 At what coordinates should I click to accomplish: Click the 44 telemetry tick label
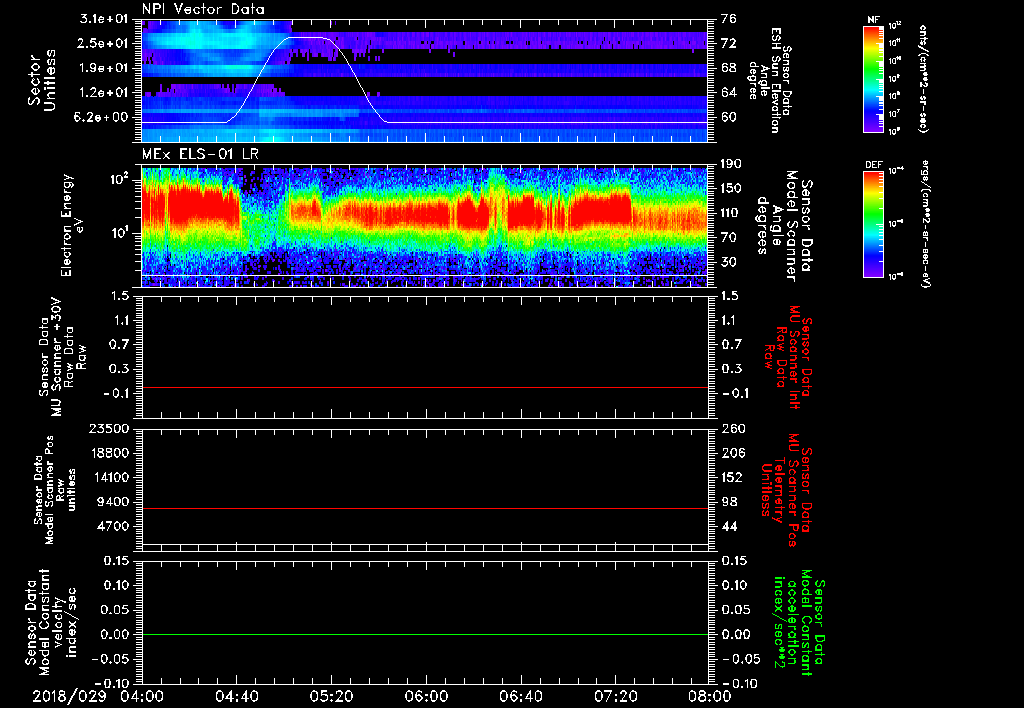click(x=729, y=526)
